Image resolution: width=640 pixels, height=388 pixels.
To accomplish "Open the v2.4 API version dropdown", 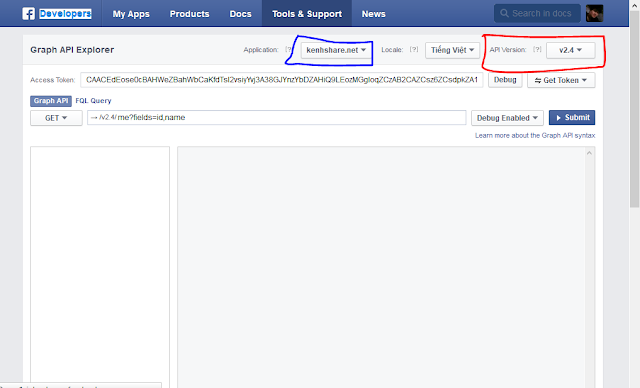I will click(x=571, y=50).
